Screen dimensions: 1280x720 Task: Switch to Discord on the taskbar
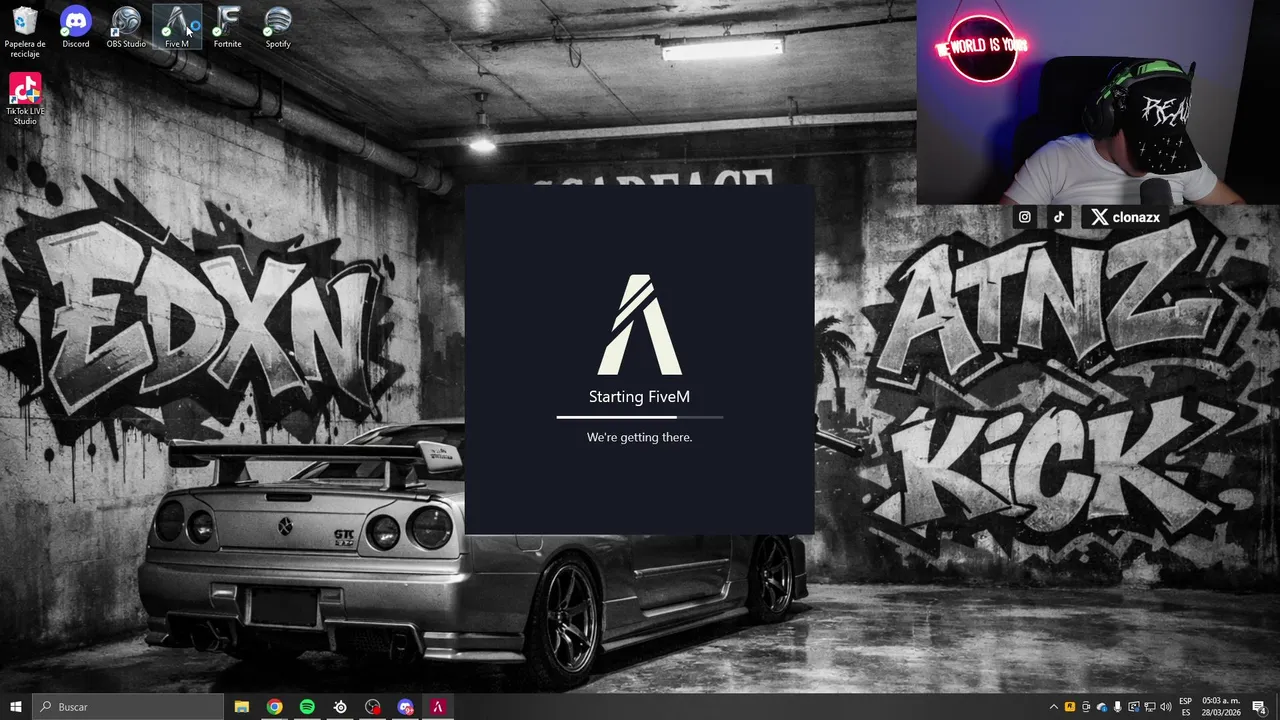point(405,707)
